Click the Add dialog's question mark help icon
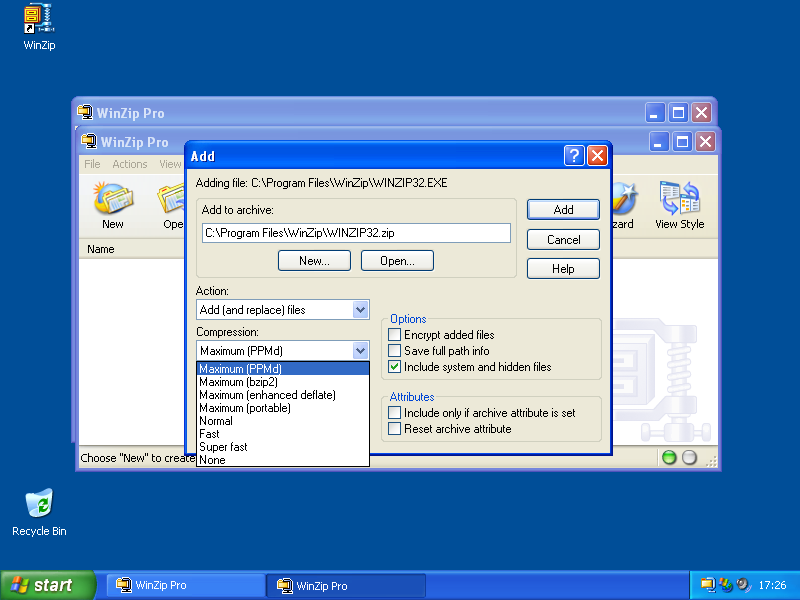This screenshot has height=600, width=800. click(573, 156)
